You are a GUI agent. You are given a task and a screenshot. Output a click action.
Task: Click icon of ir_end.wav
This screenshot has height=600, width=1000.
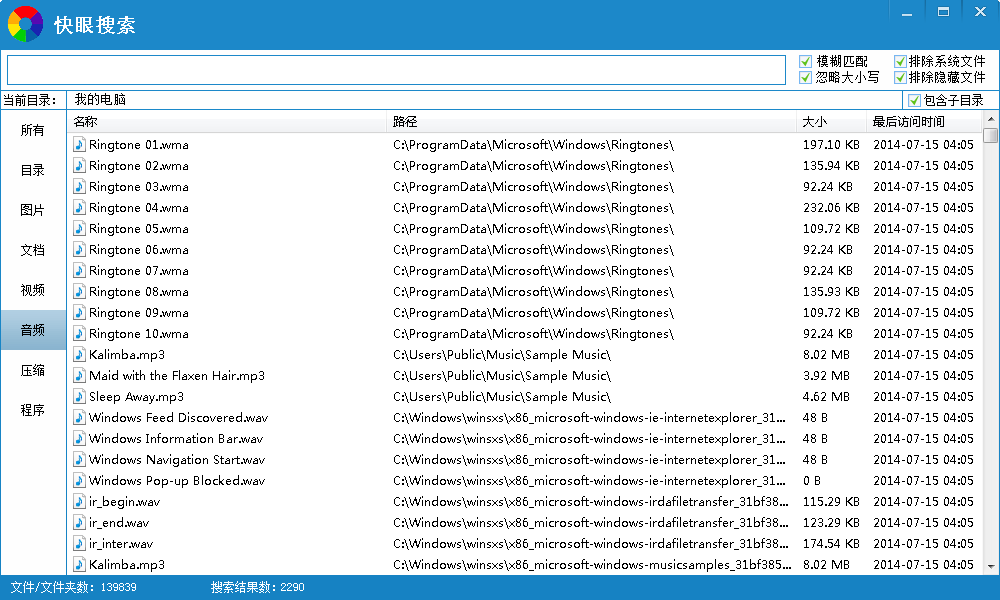pos(79,523)
